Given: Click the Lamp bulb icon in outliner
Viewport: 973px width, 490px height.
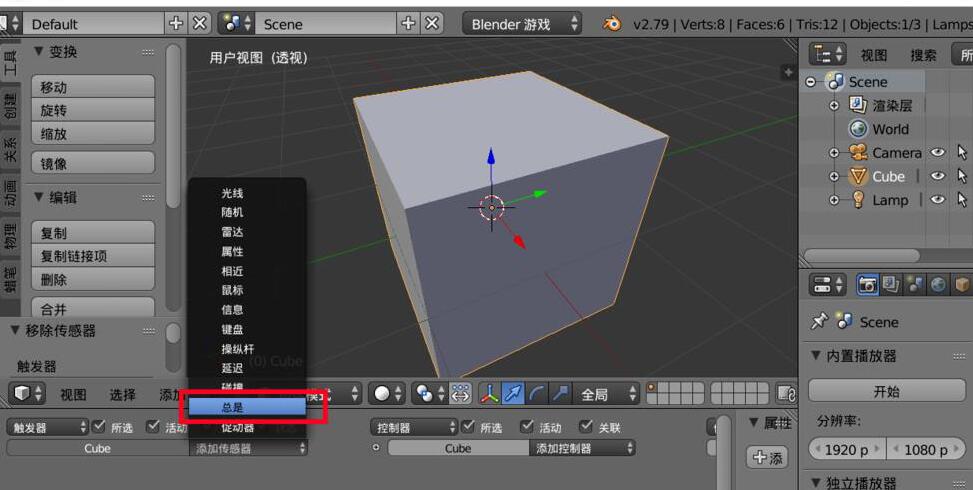Looking at the screenshot, I should tap(858, 200).
